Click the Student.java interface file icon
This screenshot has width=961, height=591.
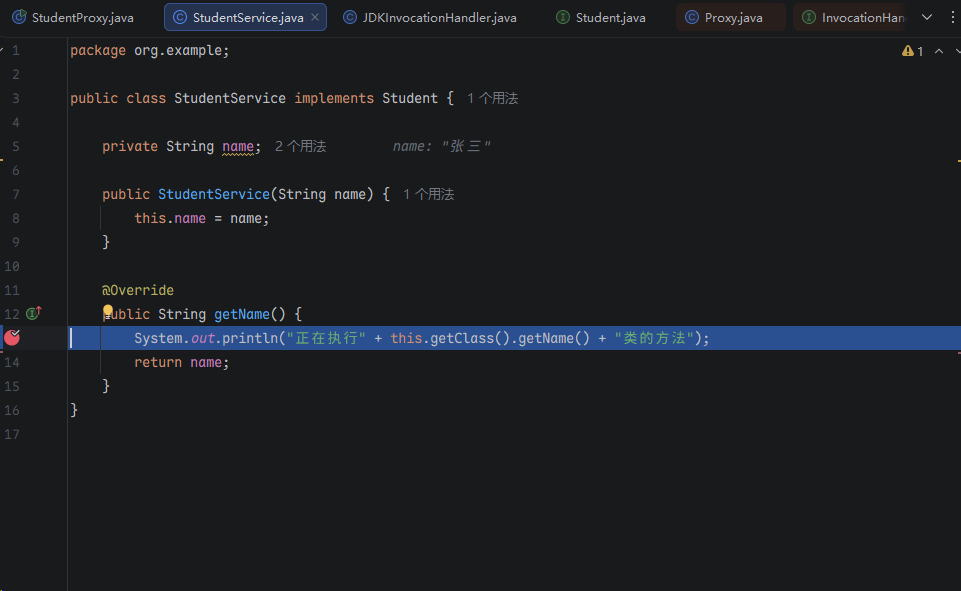[563, 18]
